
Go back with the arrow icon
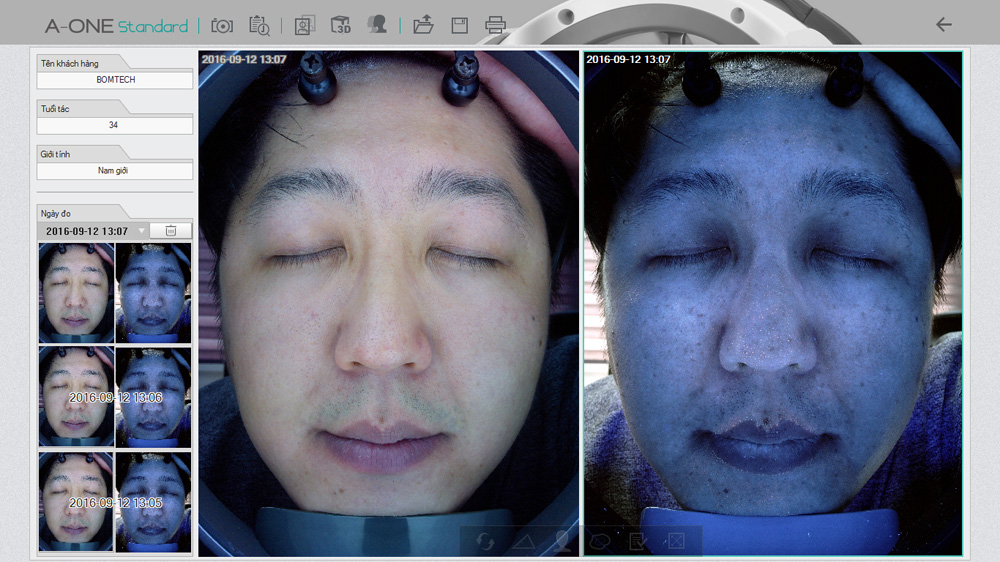click(x=943, y=25)
